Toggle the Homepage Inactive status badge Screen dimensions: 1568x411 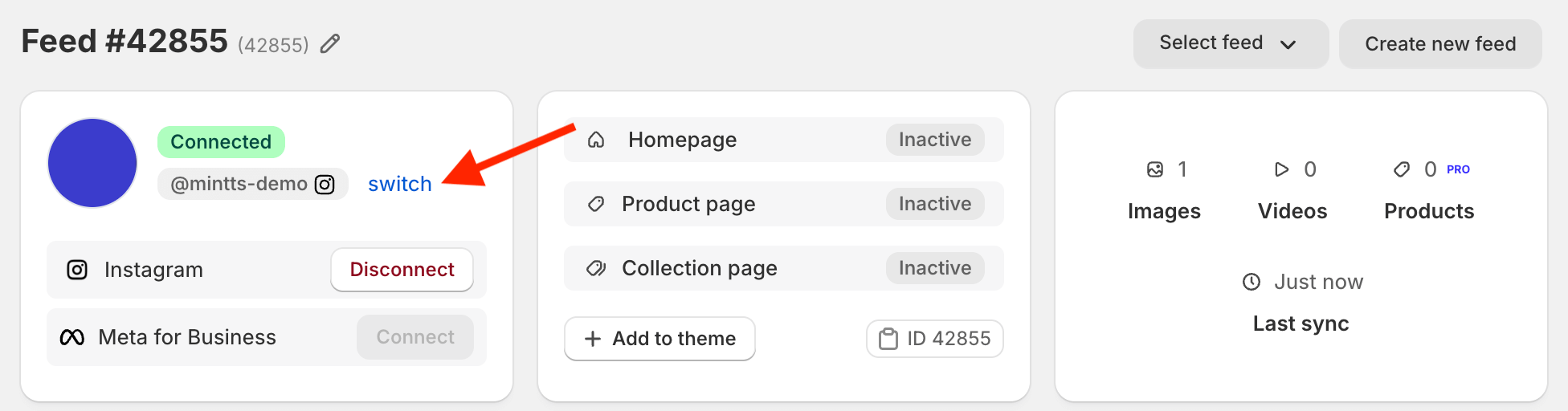pyautogui.click(x=935, y=140)
